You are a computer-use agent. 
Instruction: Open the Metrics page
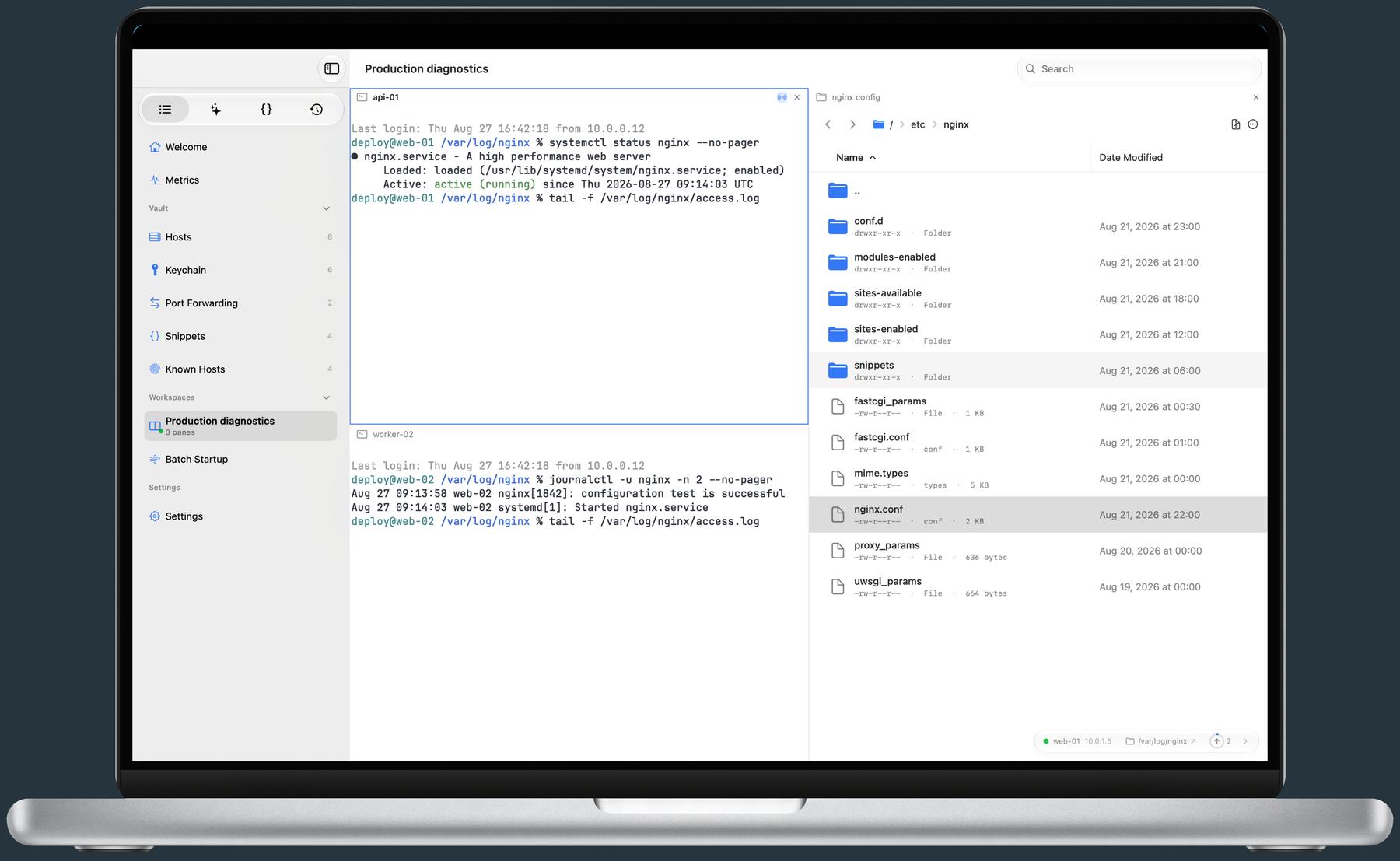pyautogui.click(x=240, y=180)
